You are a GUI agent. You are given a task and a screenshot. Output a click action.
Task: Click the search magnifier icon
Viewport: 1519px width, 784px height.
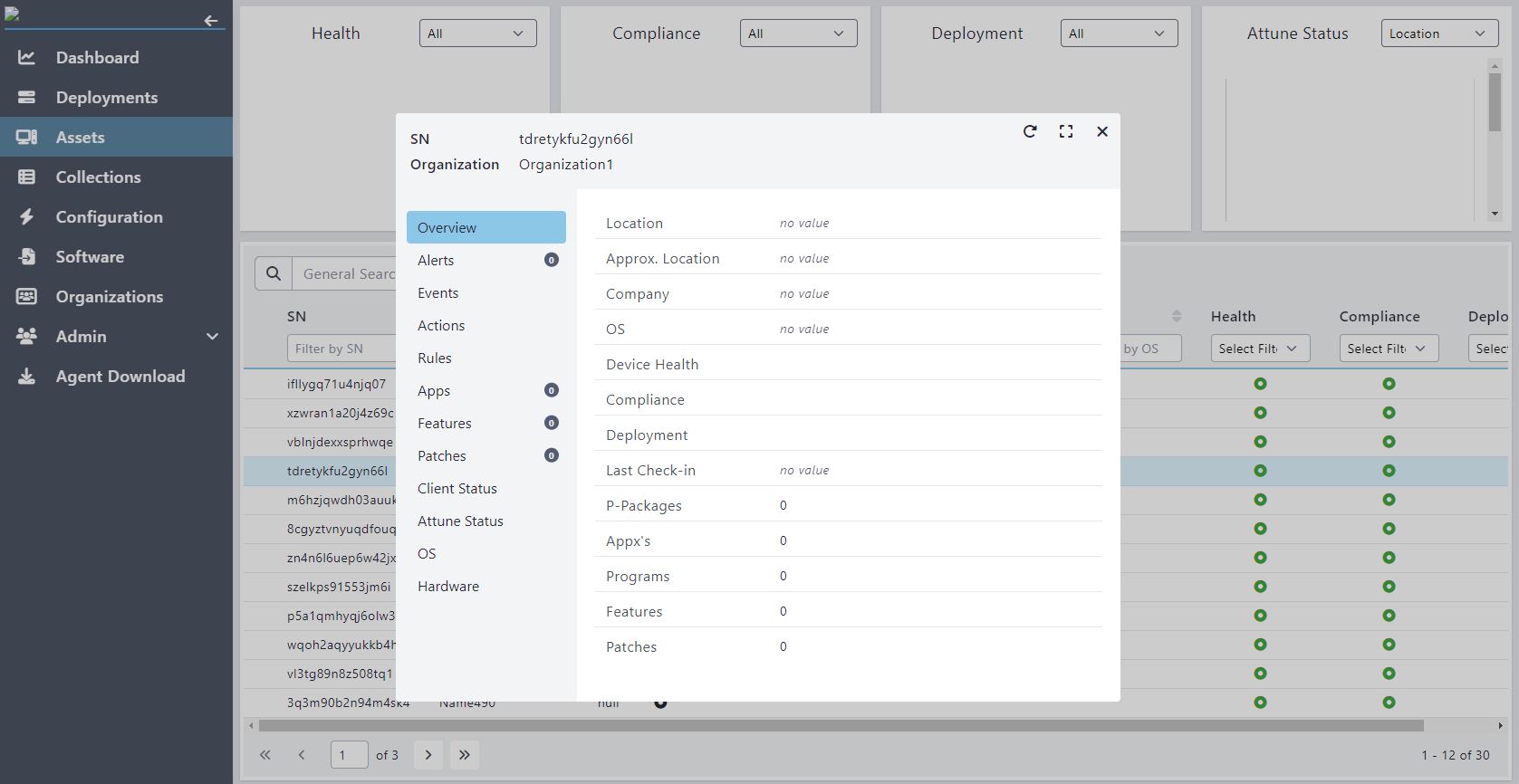click(274, 273)
